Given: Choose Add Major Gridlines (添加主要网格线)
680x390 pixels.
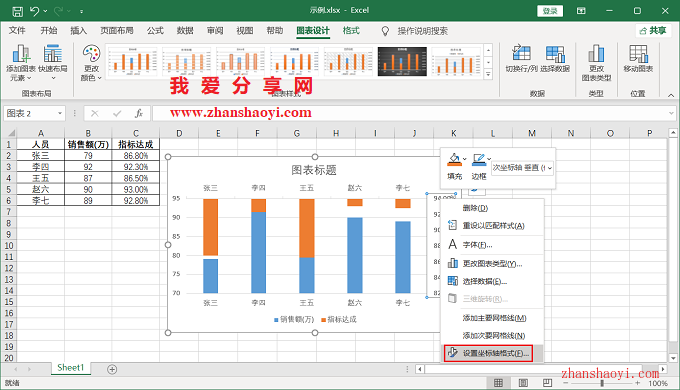Looking at the screenshot, I should pyautogui.click(x=493, y=318).
